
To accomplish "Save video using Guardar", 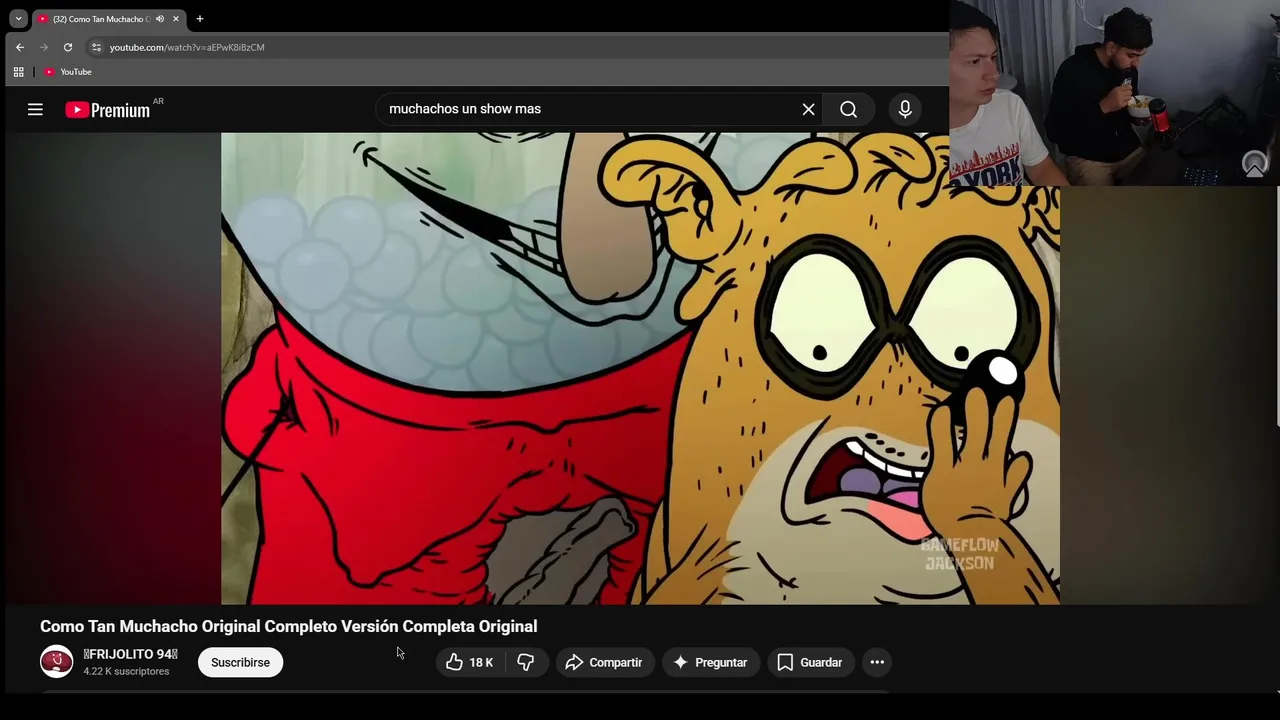I will point(810,662).
